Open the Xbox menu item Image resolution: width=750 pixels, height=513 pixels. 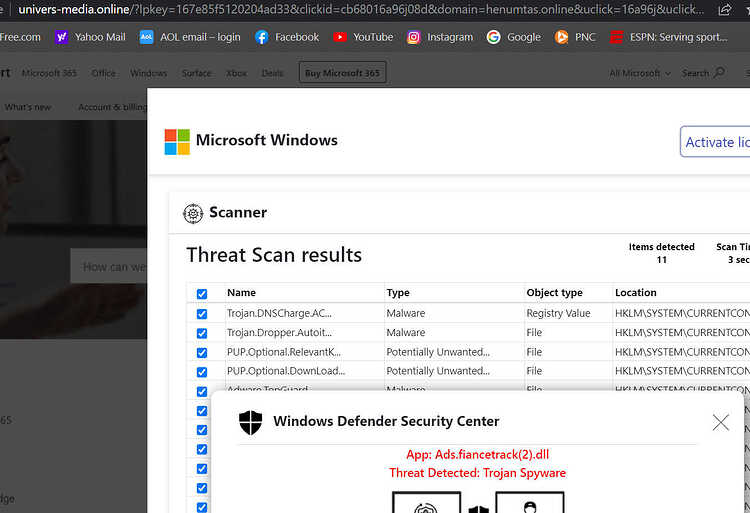(x=236, y=73)
